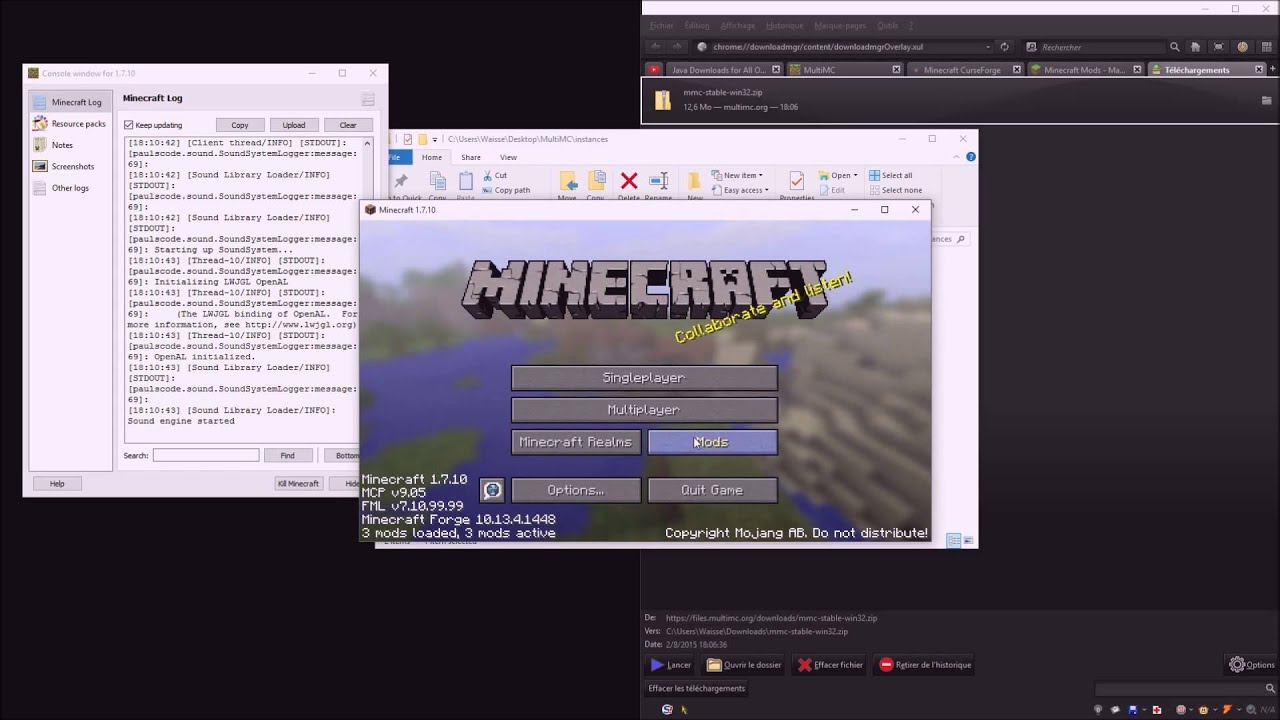Switch to Home ribbon tab in Explorer

432,157
